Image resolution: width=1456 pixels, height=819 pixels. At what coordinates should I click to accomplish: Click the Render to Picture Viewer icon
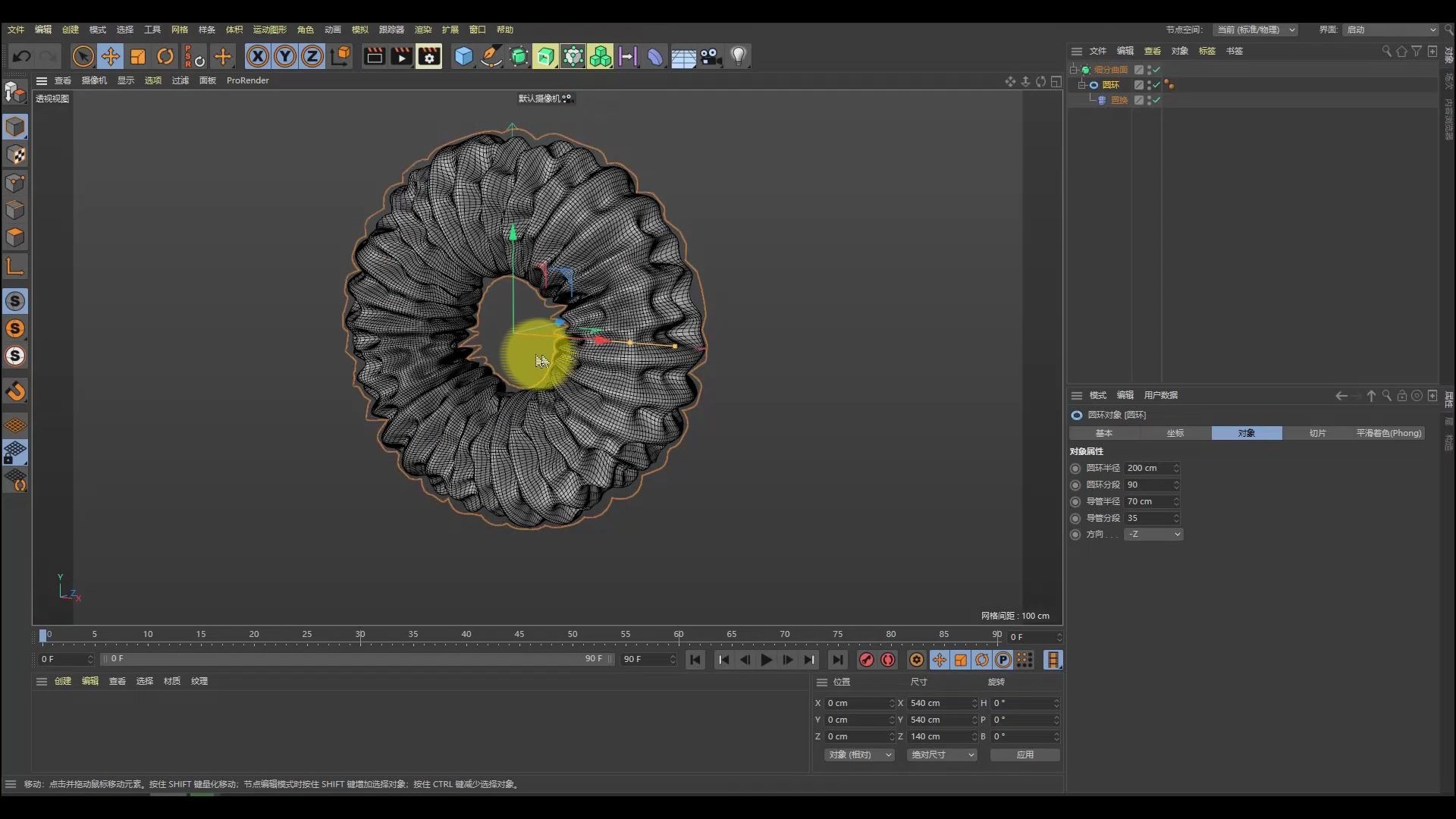click(401, 56)
